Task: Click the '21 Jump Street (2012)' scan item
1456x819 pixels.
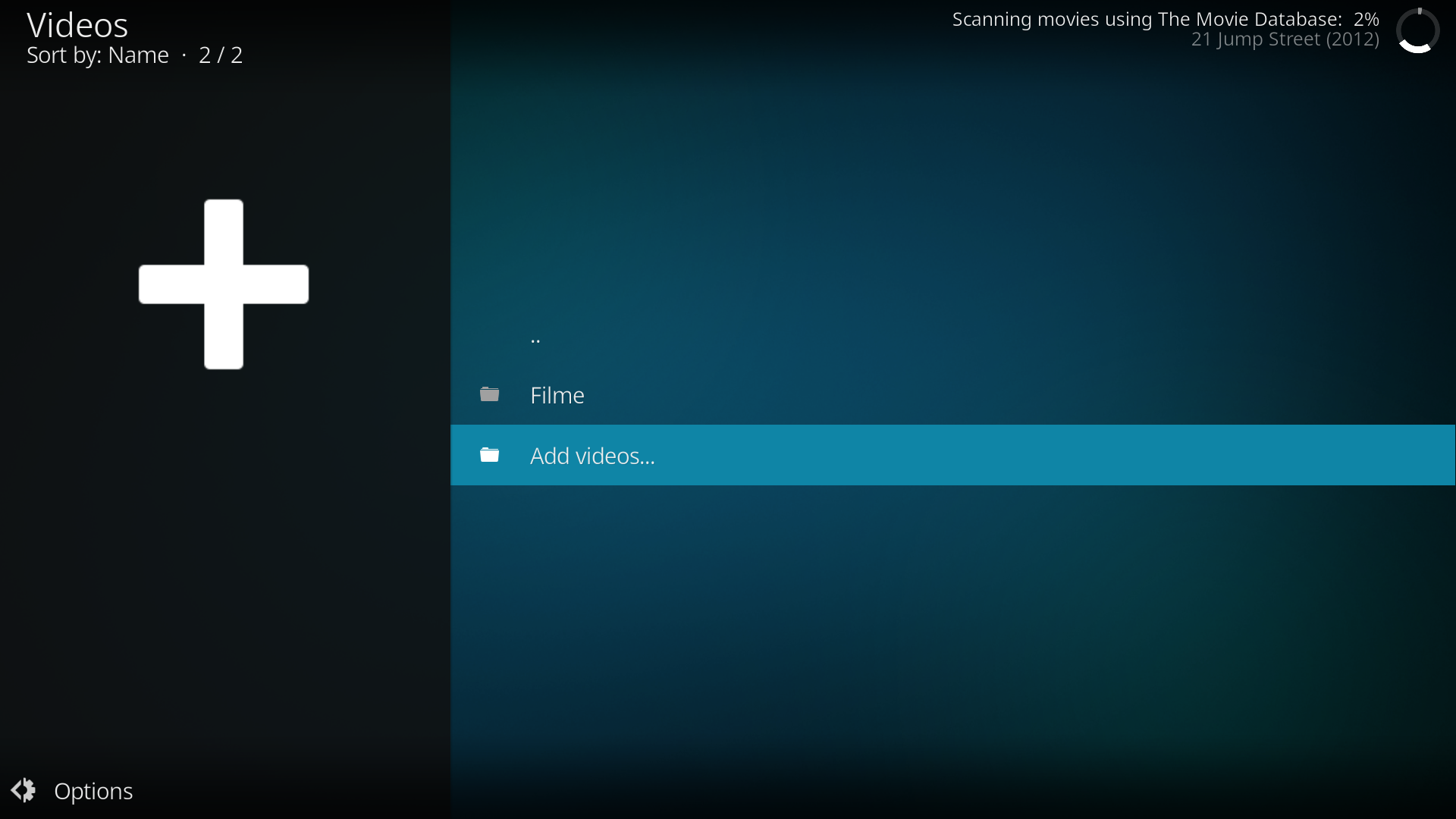Action: click(x=1285, y=39)
